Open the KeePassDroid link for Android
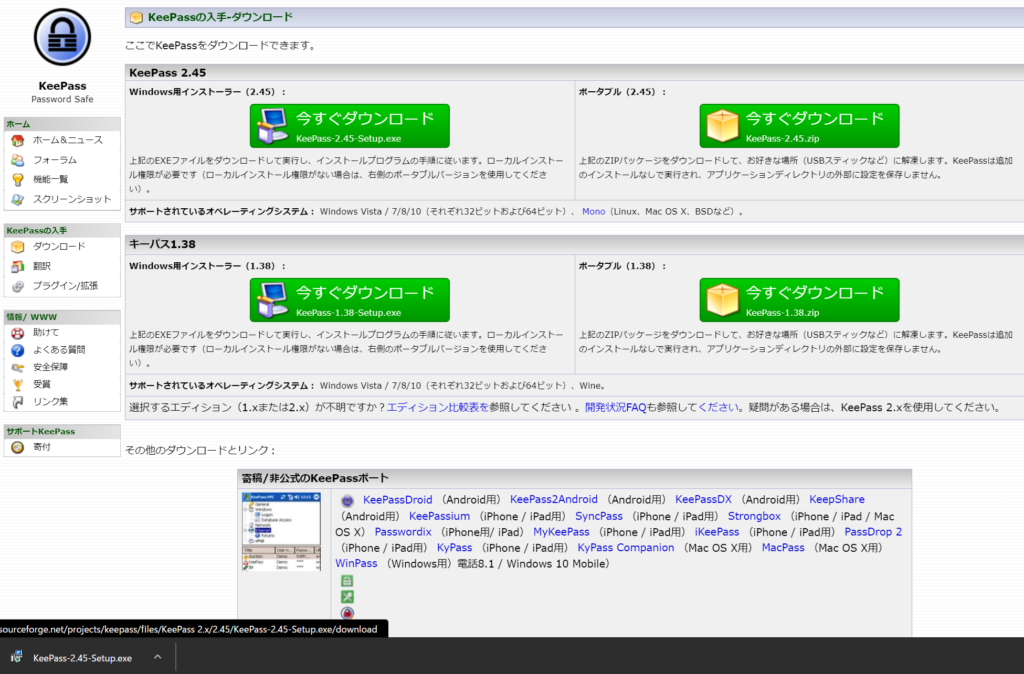The height and width of the screenshot is (674, 1024). (x=397, y=499)
